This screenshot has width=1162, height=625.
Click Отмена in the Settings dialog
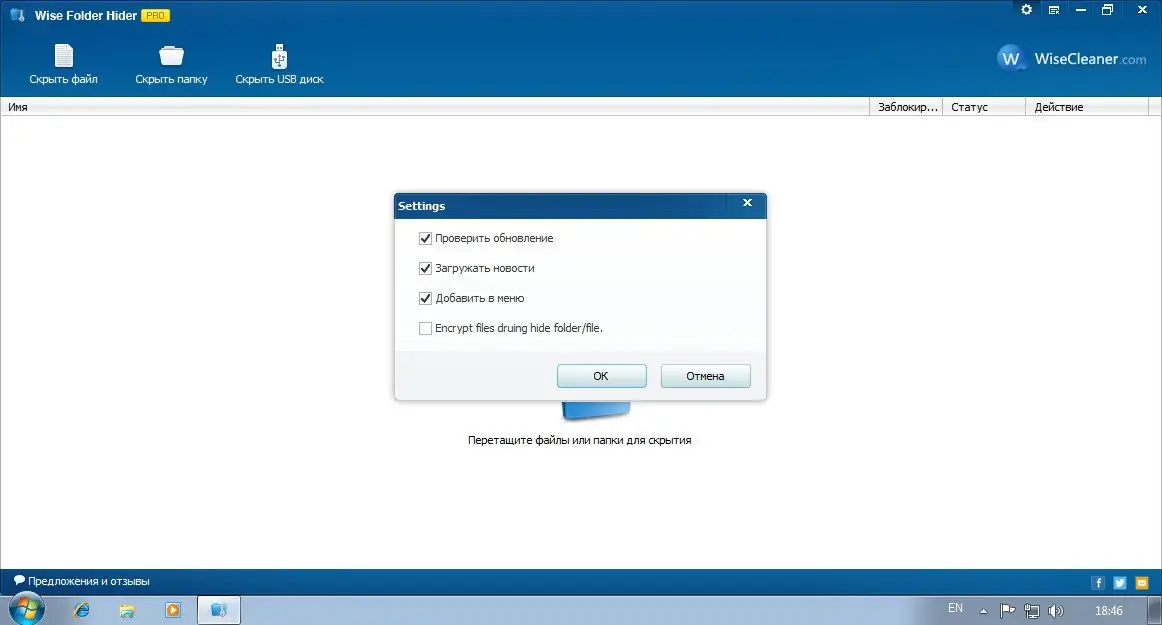click(706, 376)
